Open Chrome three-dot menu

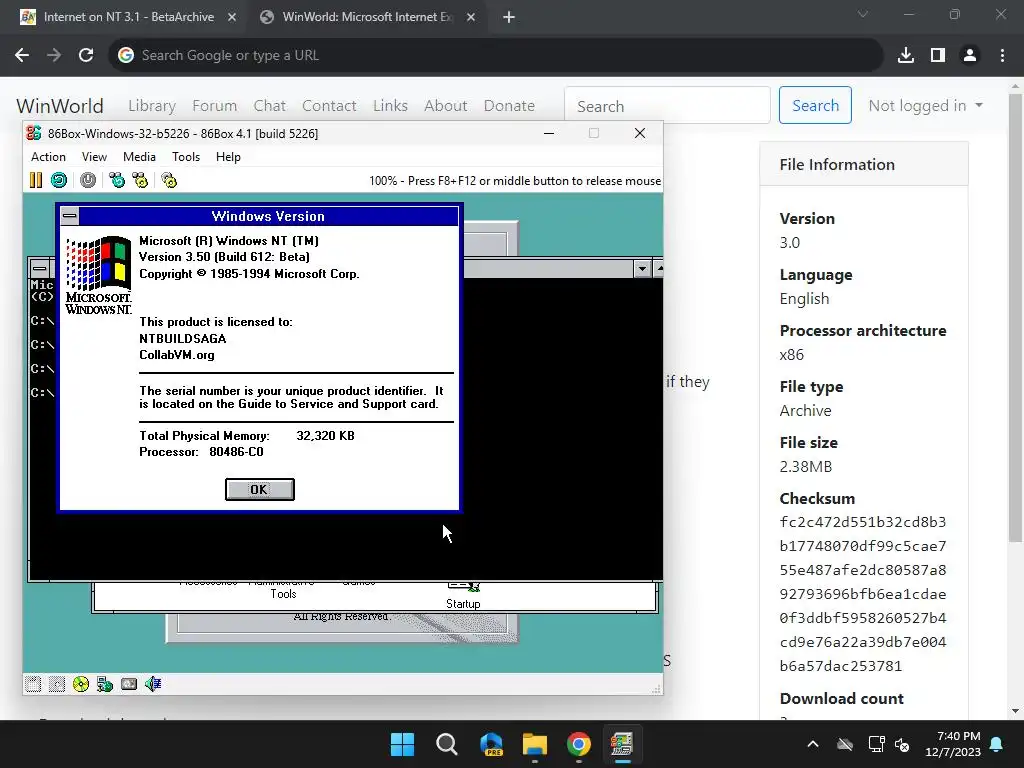coord(1002,55)
